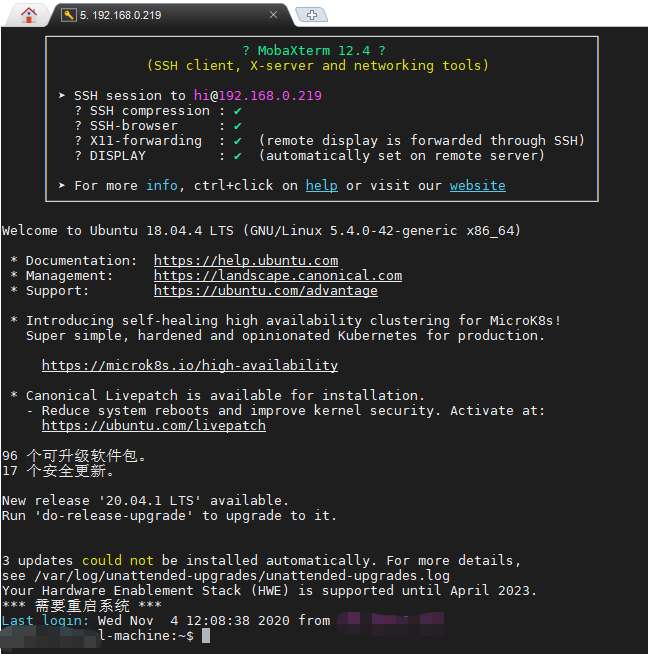648x654 pixels.
Task: Click the '17 个安全更新' line
Action: [58, 471]
